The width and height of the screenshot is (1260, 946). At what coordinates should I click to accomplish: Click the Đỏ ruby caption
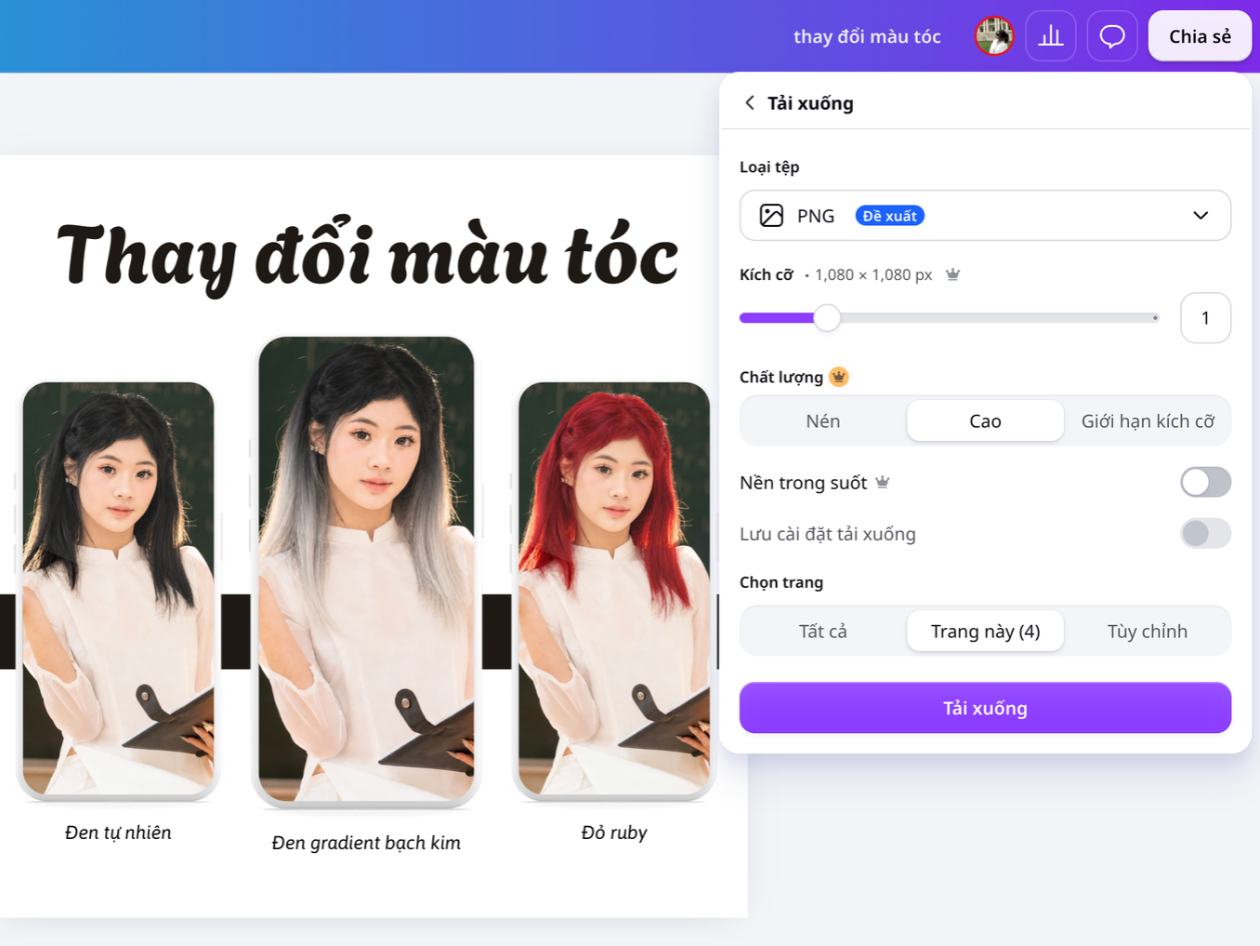click(x=614, y=832)
